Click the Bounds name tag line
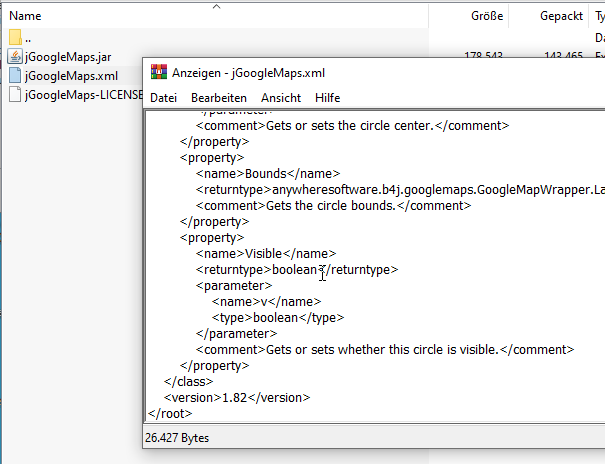Viewport: 605px width, 464px height. (x=268, y=173)
